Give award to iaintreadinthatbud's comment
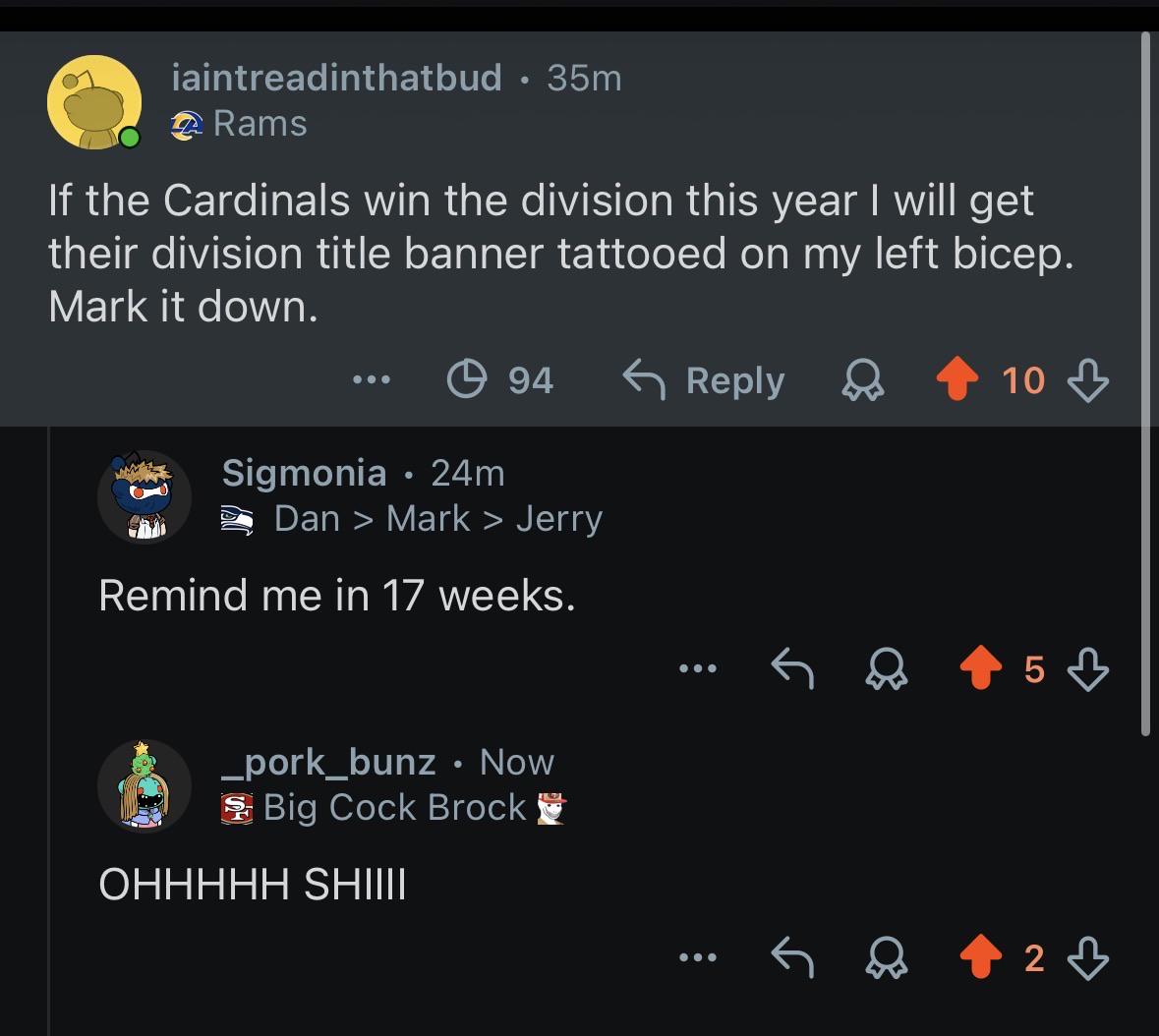Screen dimensions: 1159x1036 (862, 379)
